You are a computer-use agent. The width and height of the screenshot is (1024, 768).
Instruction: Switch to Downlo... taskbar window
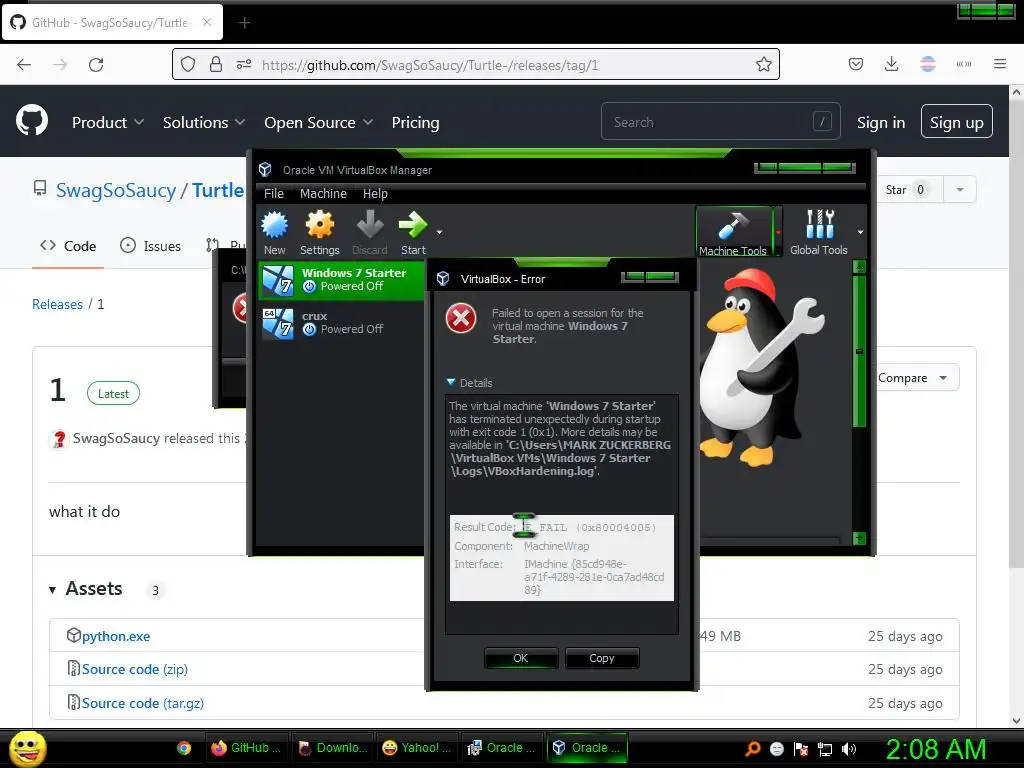coord(333,748)
